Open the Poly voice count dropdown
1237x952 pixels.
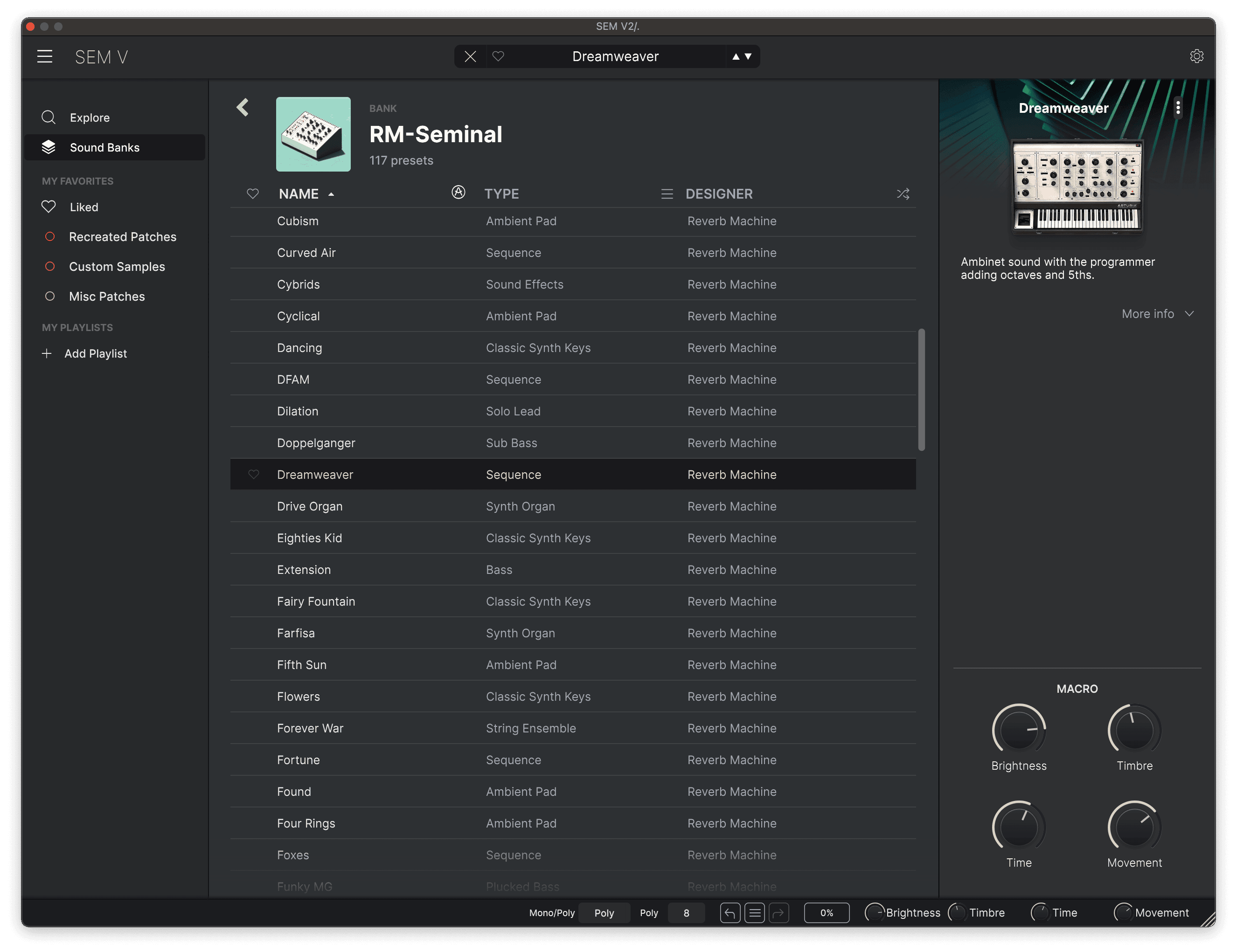pyautogui.click(x=686, y=913)
